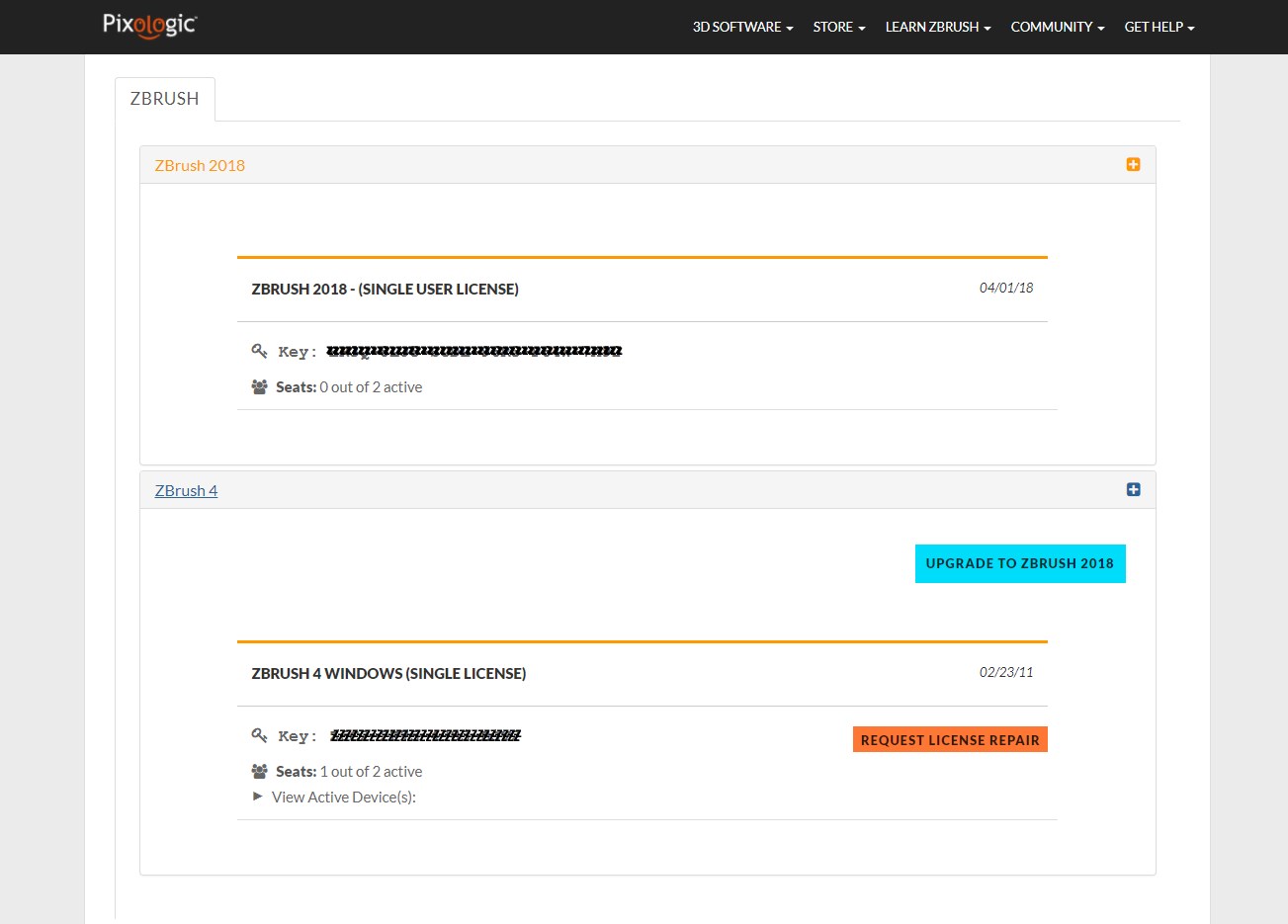Click the redacted ZBrush 4 license key

425,735
